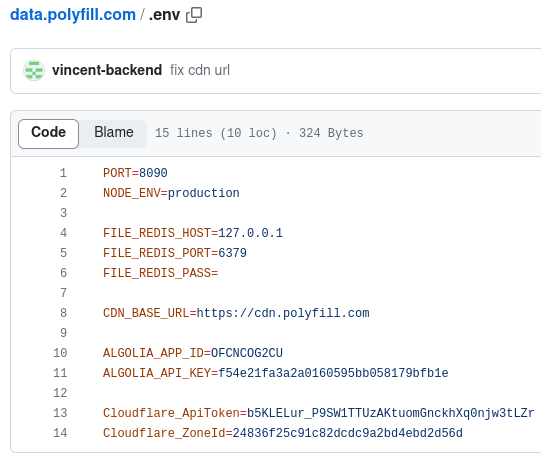
Task: Select empty line number 12
Action: pos(60,393)
